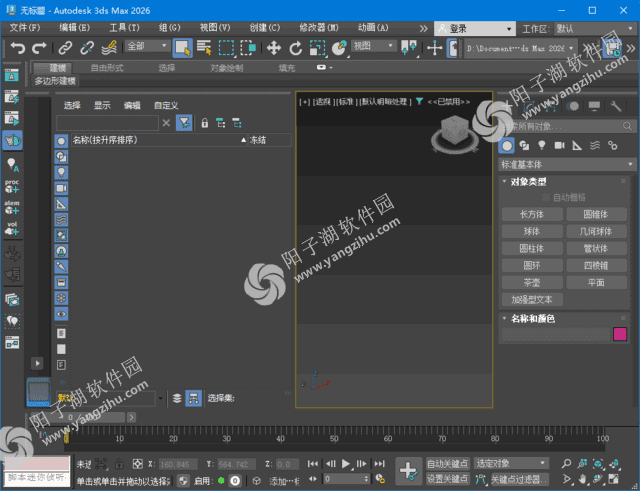
Task: Select the Unlink selection tool
Action: [87, 48]
